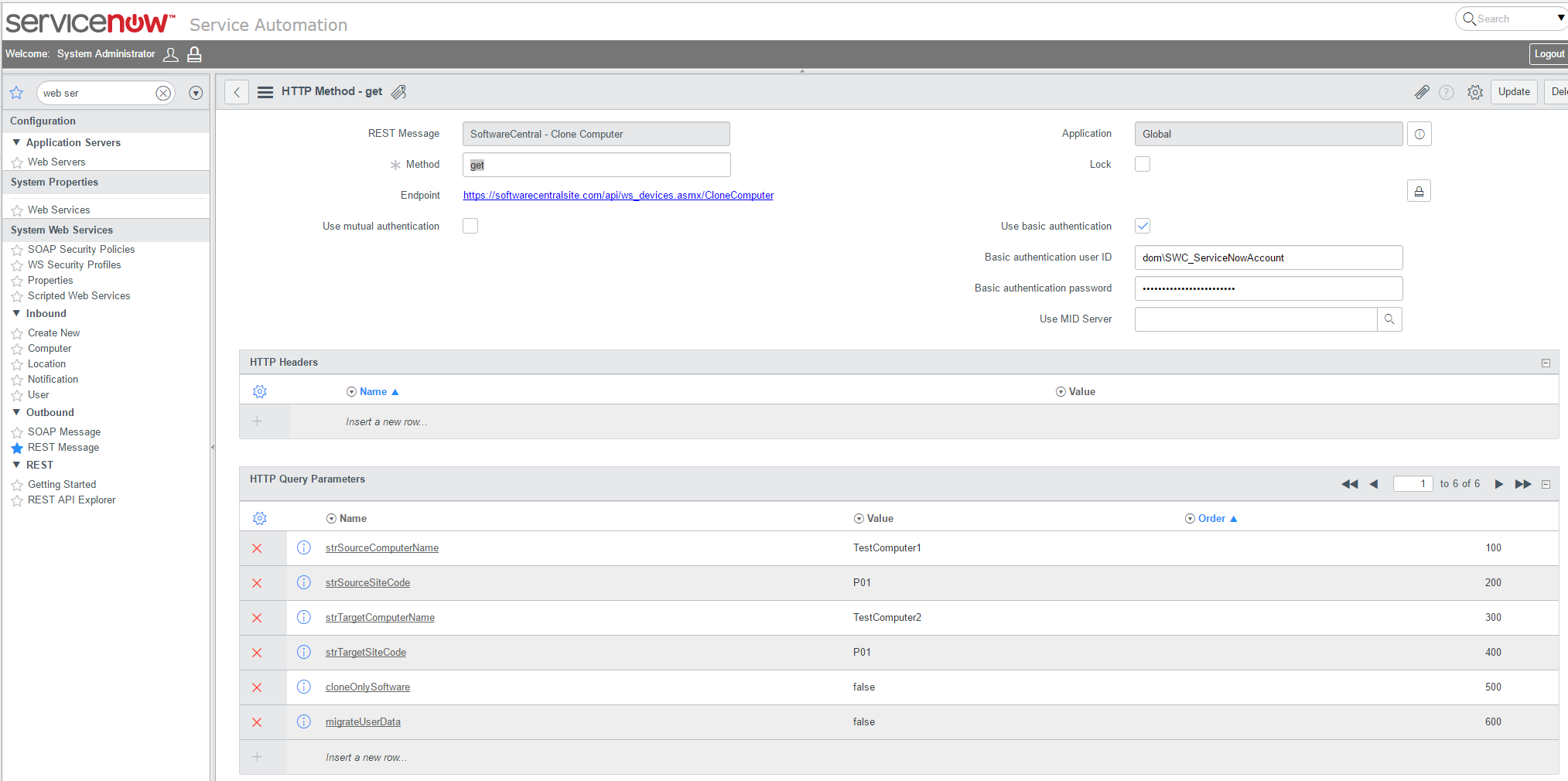Click the Basic authentication user ID field
Screen dimensions: 1568x781
[1268, 257]
